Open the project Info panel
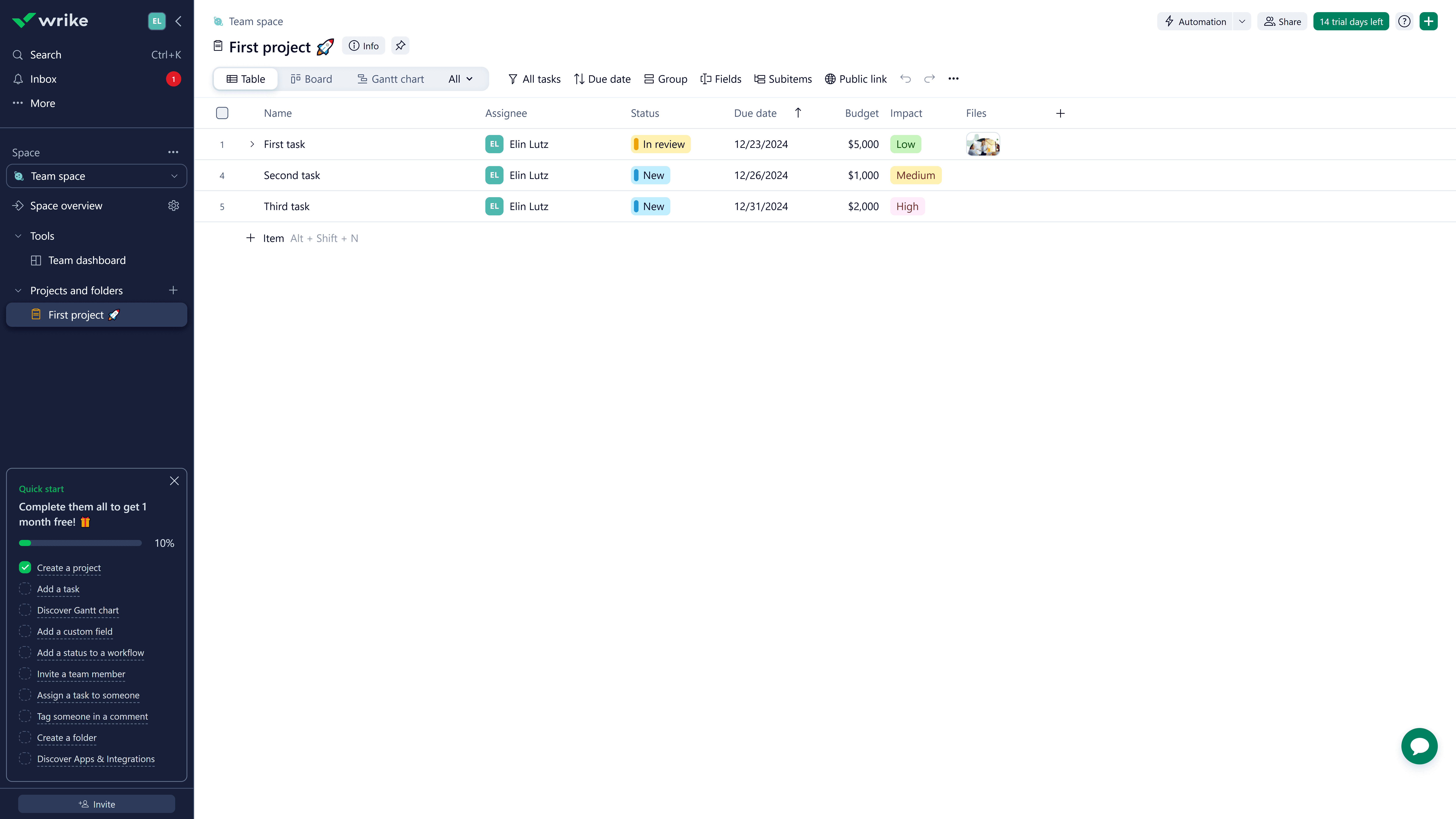 pyautogui.click(x=363, y=46)
